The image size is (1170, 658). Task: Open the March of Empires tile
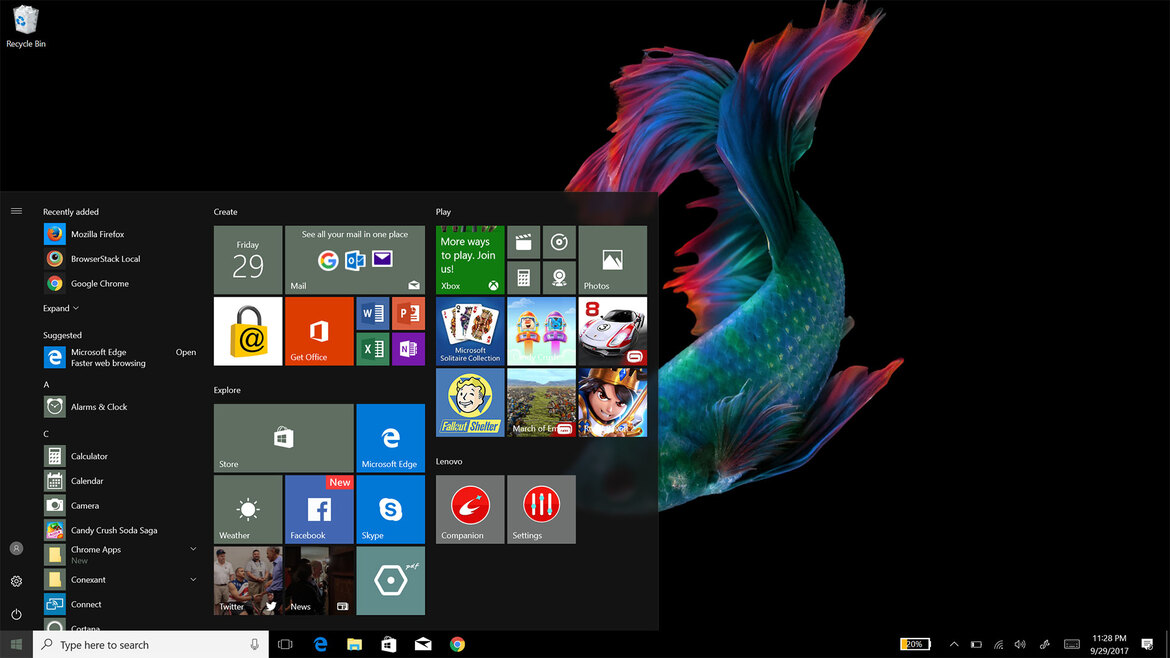(x=541, y=402)
